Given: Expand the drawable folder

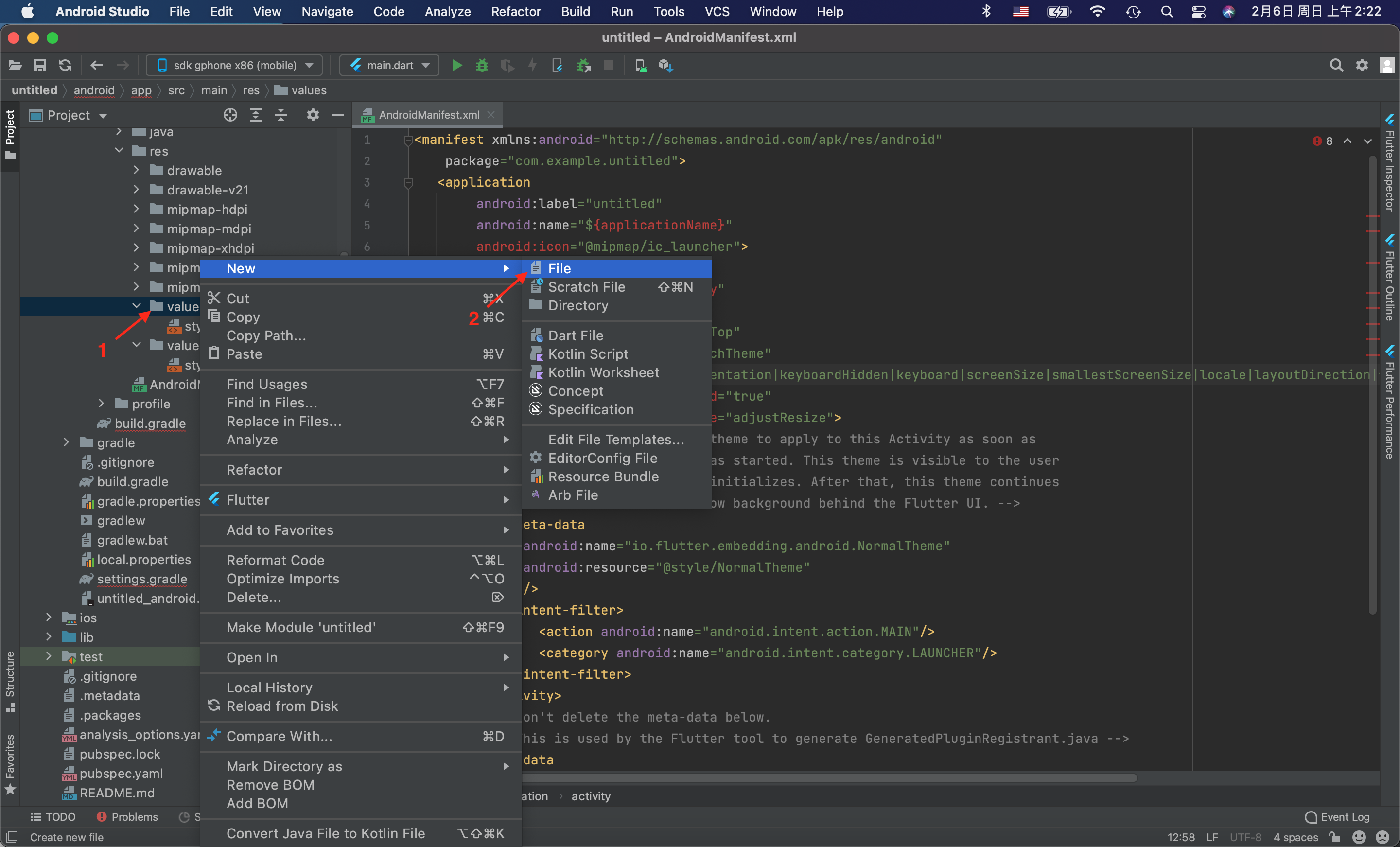Looking at the screenshot, I should pyautogui.click(x=137, y=170).
